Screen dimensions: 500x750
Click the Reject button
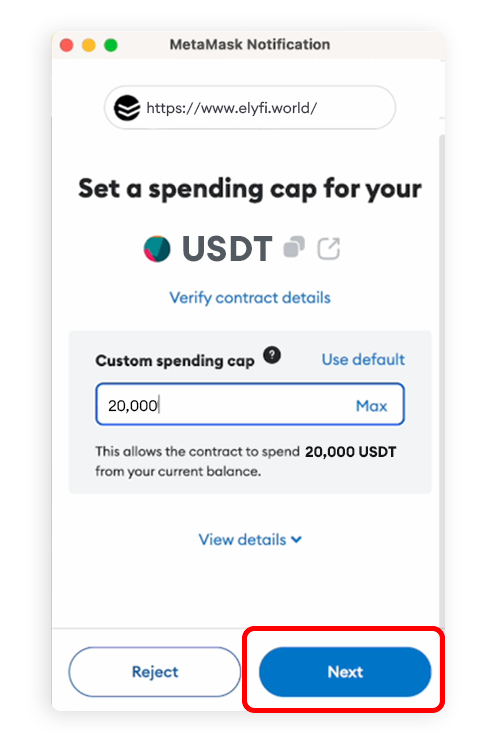[155, 672]
